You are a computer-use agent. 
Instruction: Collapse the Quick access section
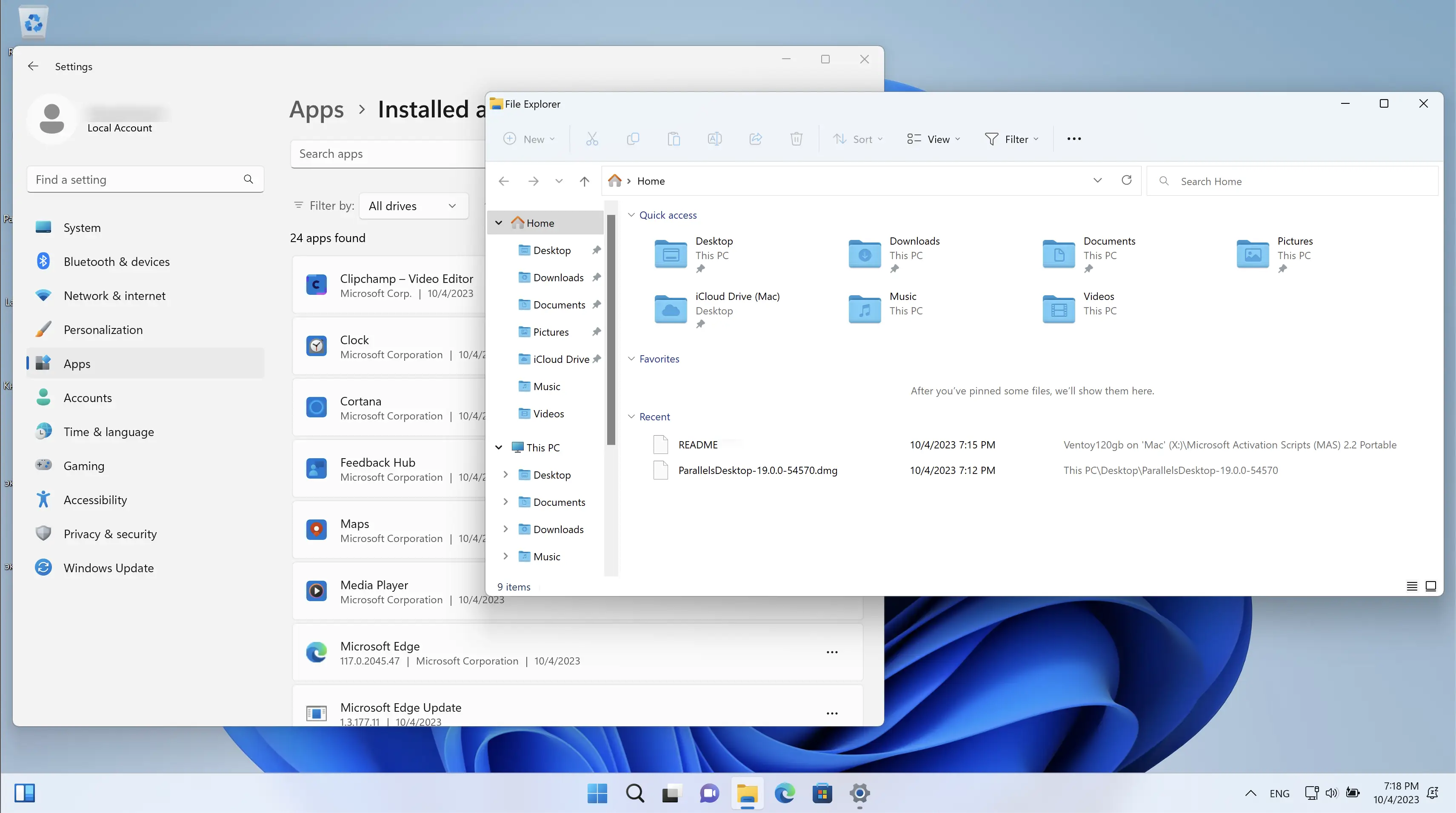click(x=631, y=215)
